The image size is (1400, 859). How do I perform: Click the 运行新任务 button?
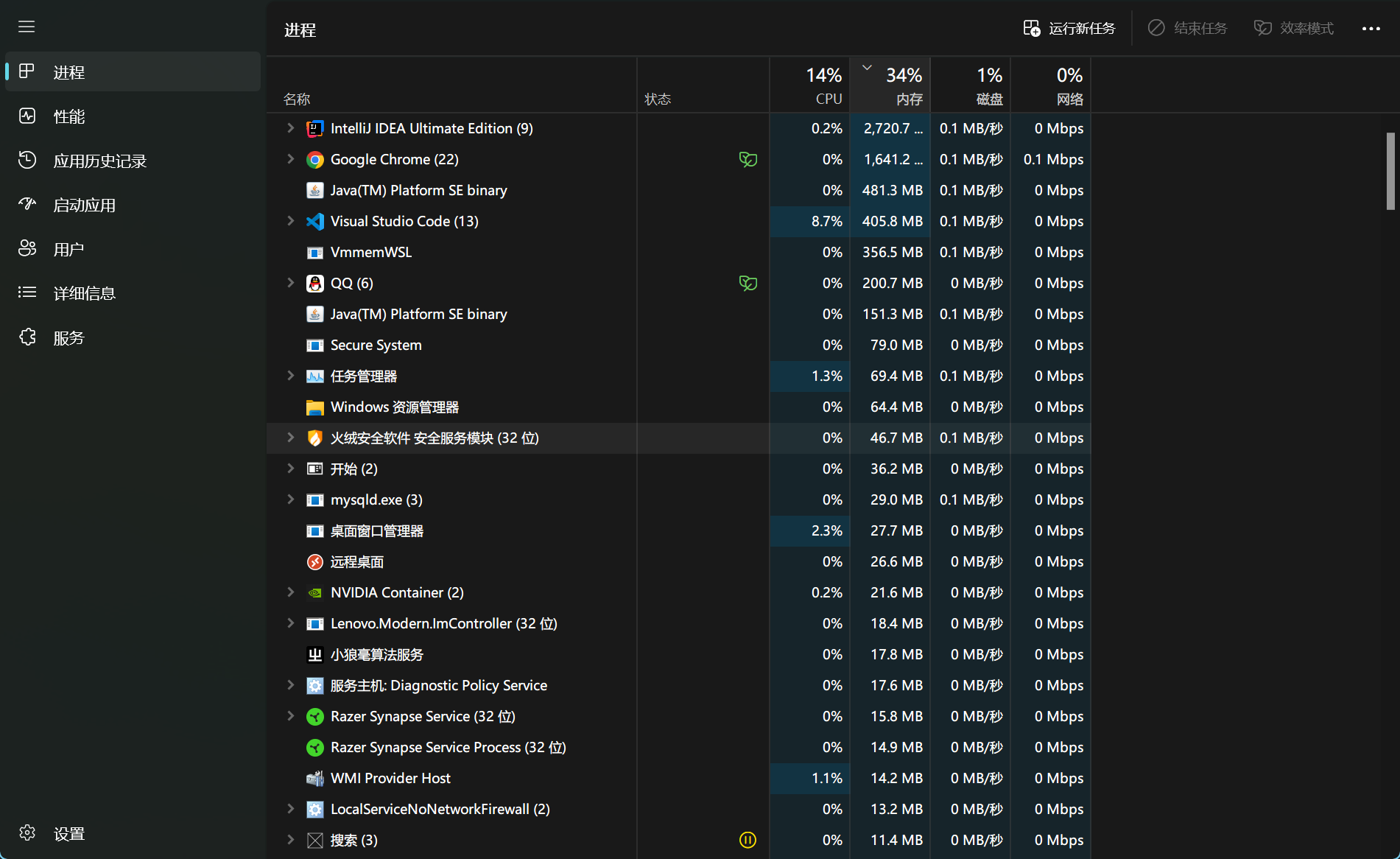(x=1069, y=29)
